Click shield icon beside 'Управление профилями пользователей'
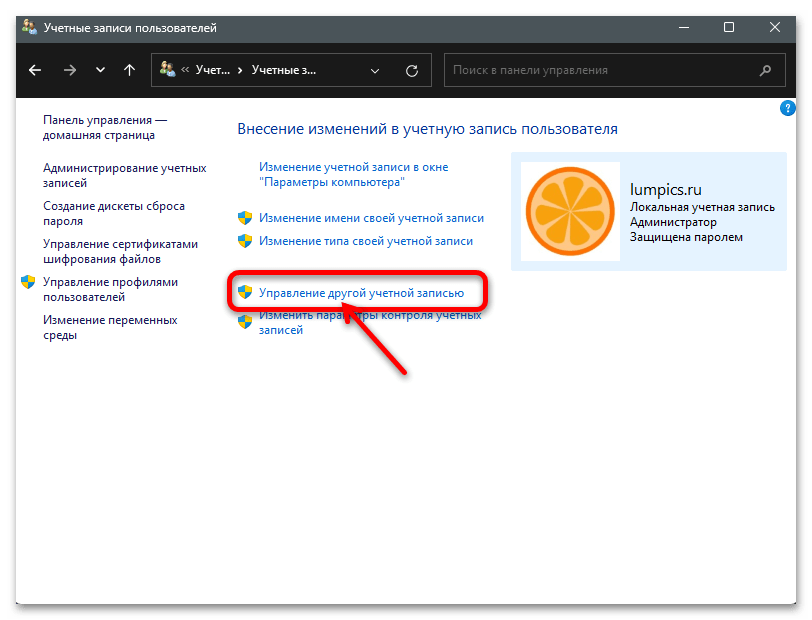 [x=28, y=282]
